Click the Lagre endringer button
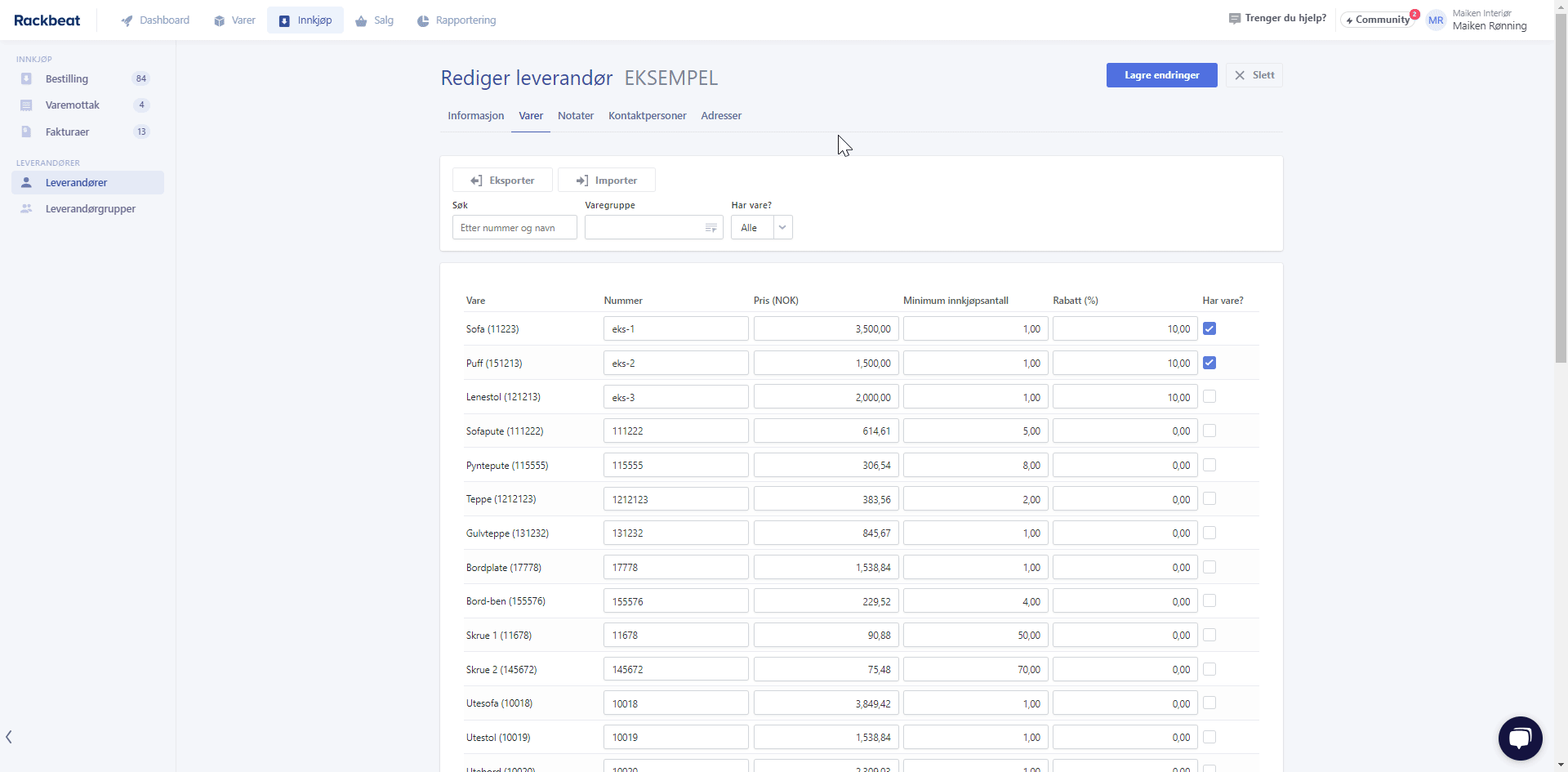The image size is (1568, 772). (1161, 75)
